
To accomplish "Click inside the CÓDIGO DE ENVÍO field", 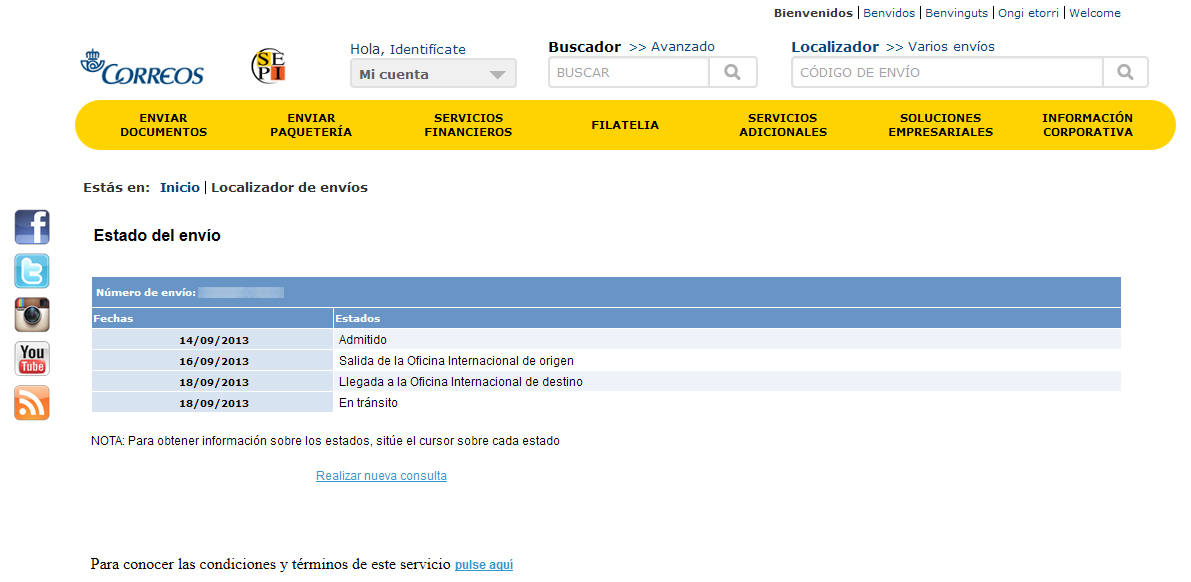I will pos(945,71).
